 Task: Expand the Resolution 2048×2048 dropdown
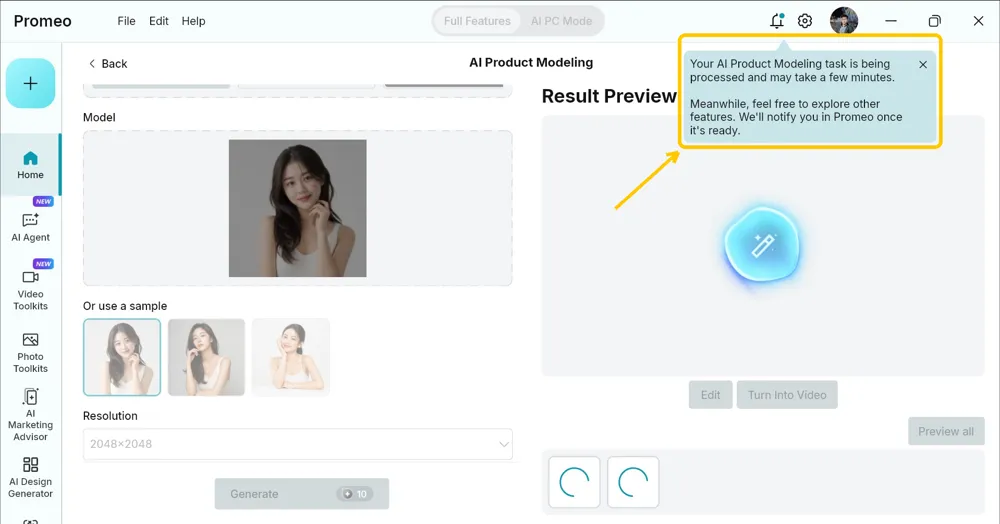click(x=298, y=444)
